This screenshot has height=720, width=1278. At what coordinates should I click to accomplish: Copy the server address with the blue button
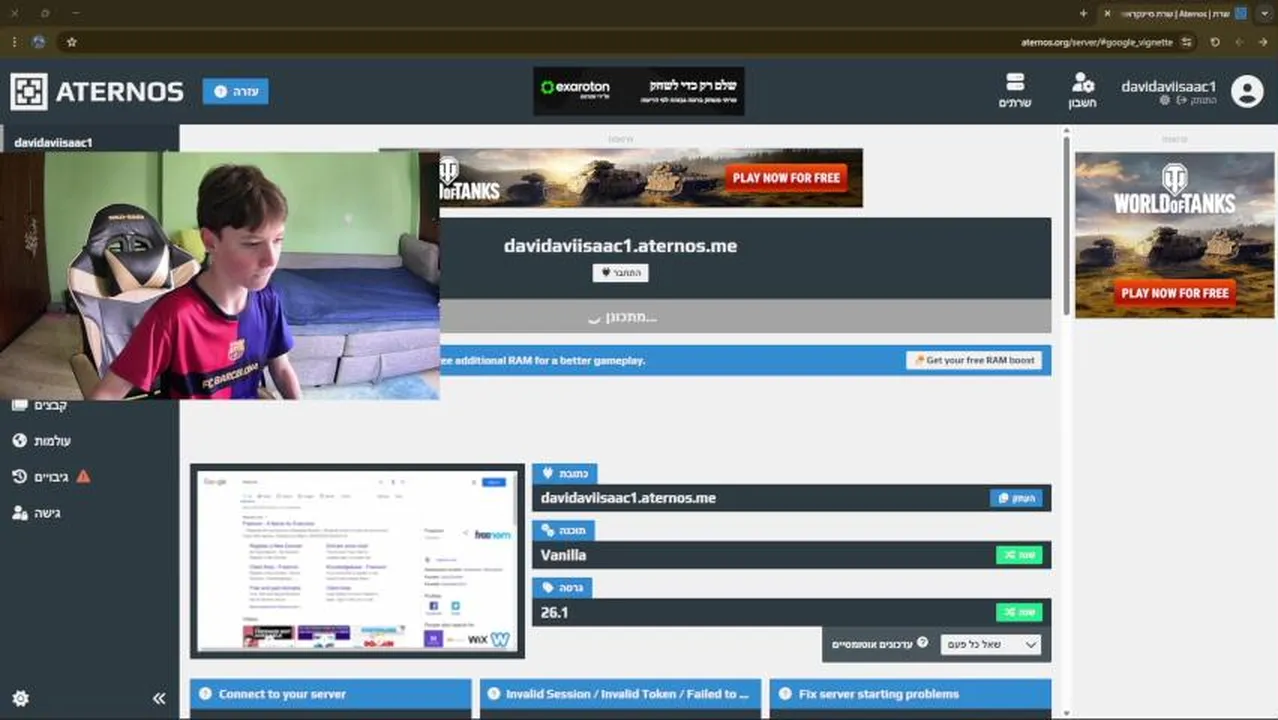pos(1016,497)
